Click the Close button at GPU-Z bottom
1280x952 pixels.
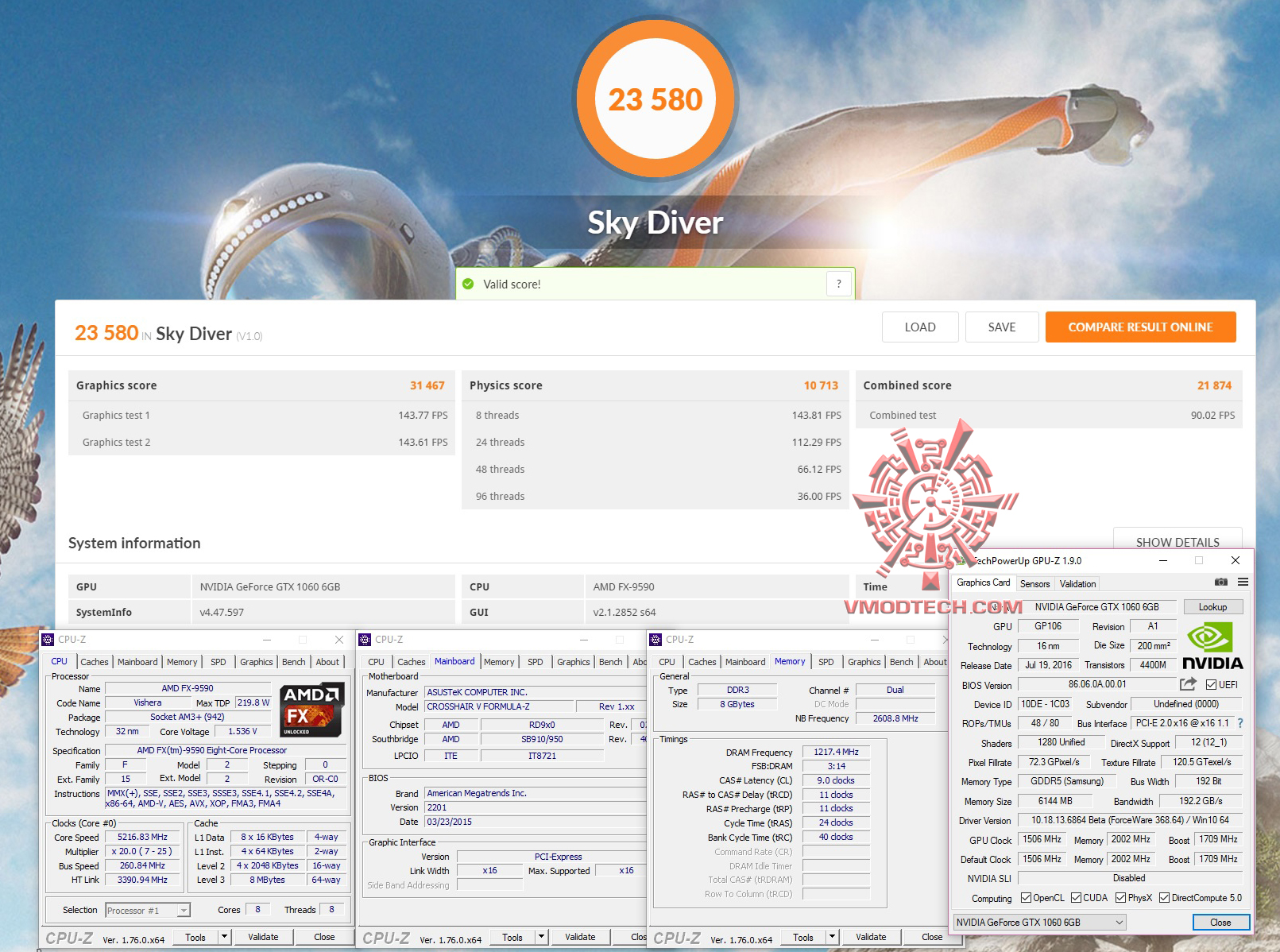tap(1220, 923)
